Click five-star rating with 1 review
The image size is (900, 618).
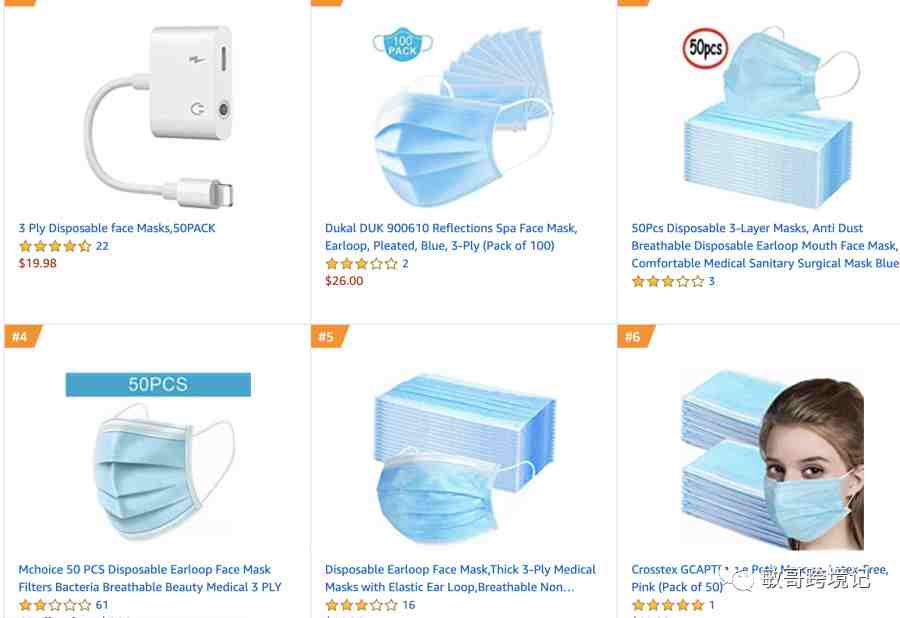(668, 605)
